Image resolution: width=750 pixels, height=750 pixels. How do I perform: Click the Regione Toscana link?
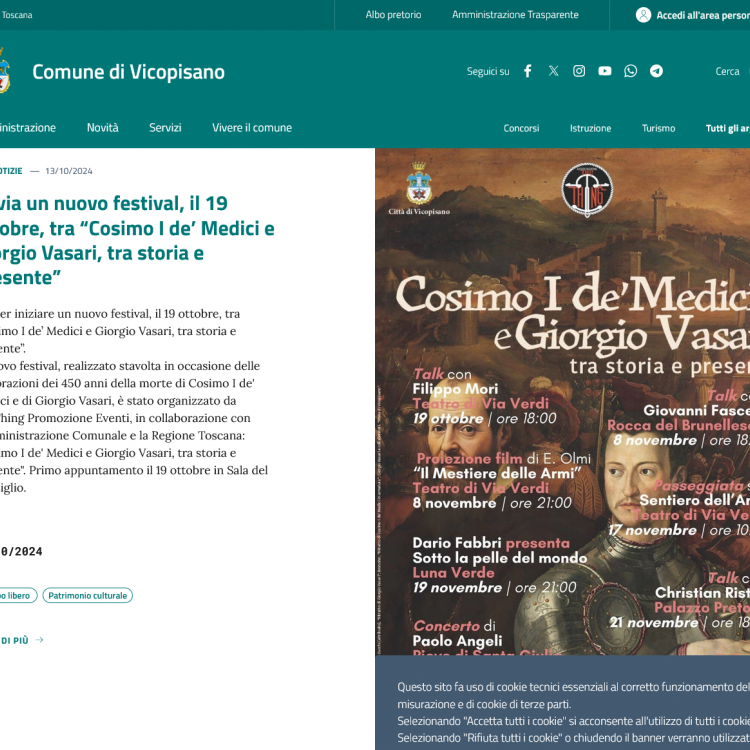click(16, 15)
